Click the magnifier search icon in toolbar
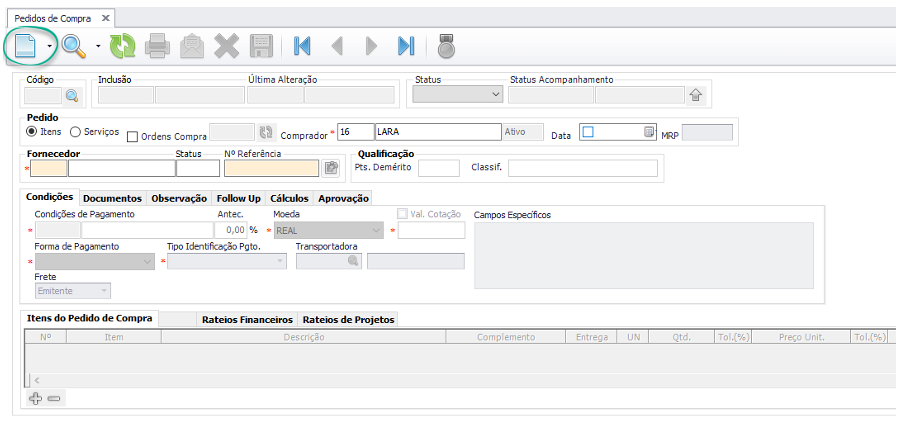 (73, 45)
